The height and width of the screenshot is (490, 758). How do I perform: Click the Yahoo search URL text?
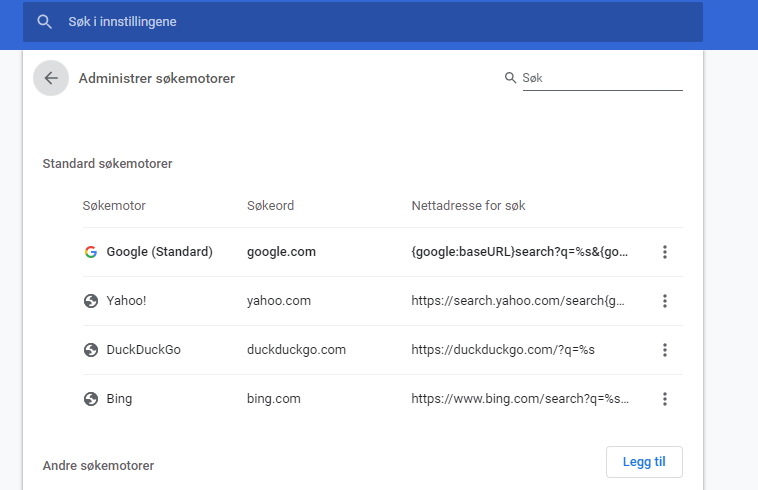[x=518, y=301]
